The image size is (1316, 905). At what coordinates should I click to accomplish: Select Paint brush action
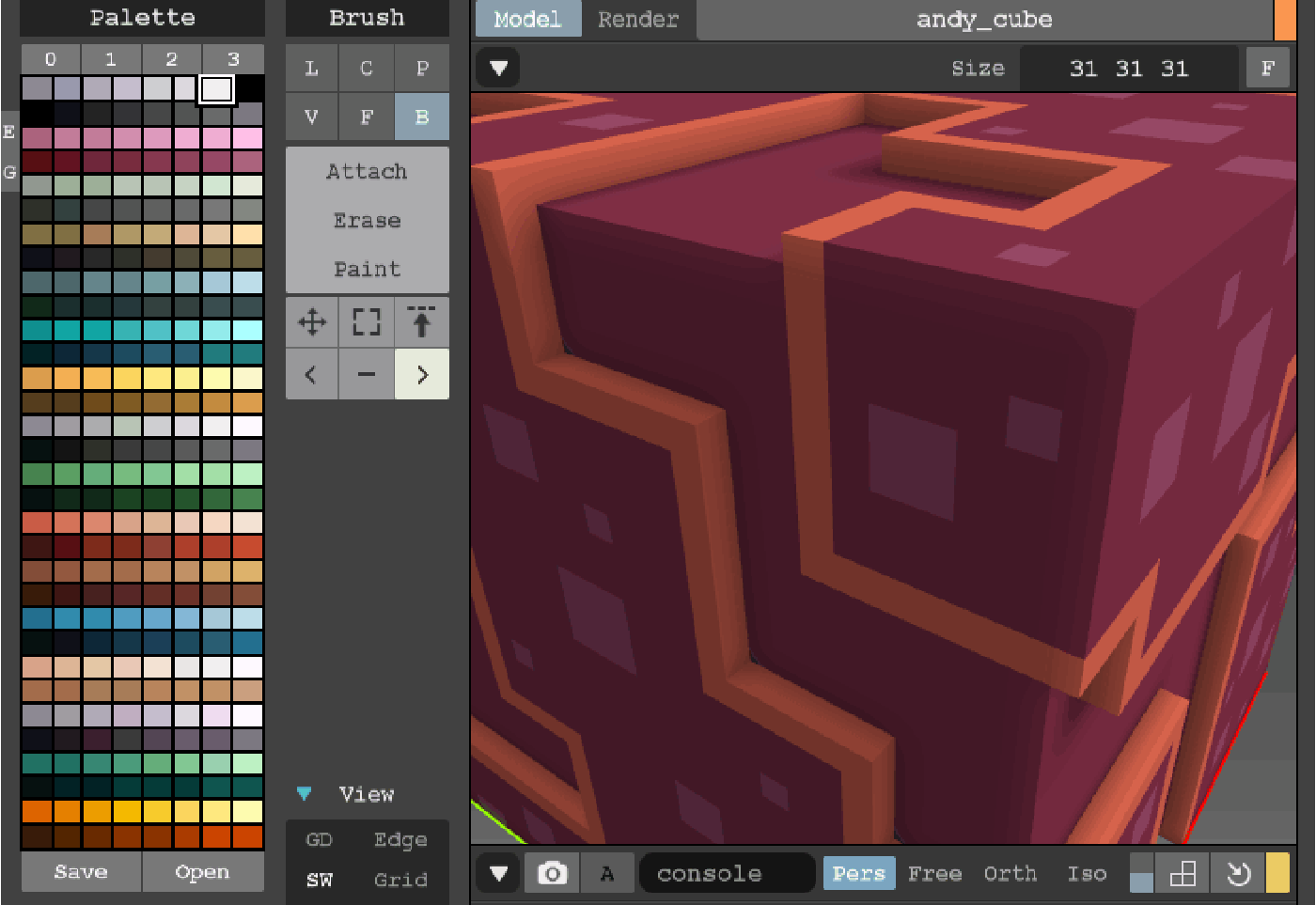[367, 269]
